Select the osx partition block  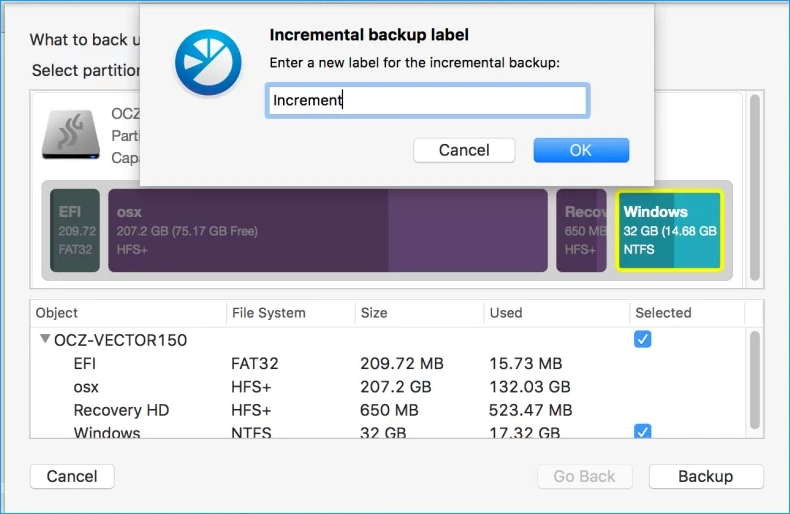click(327, 230)
